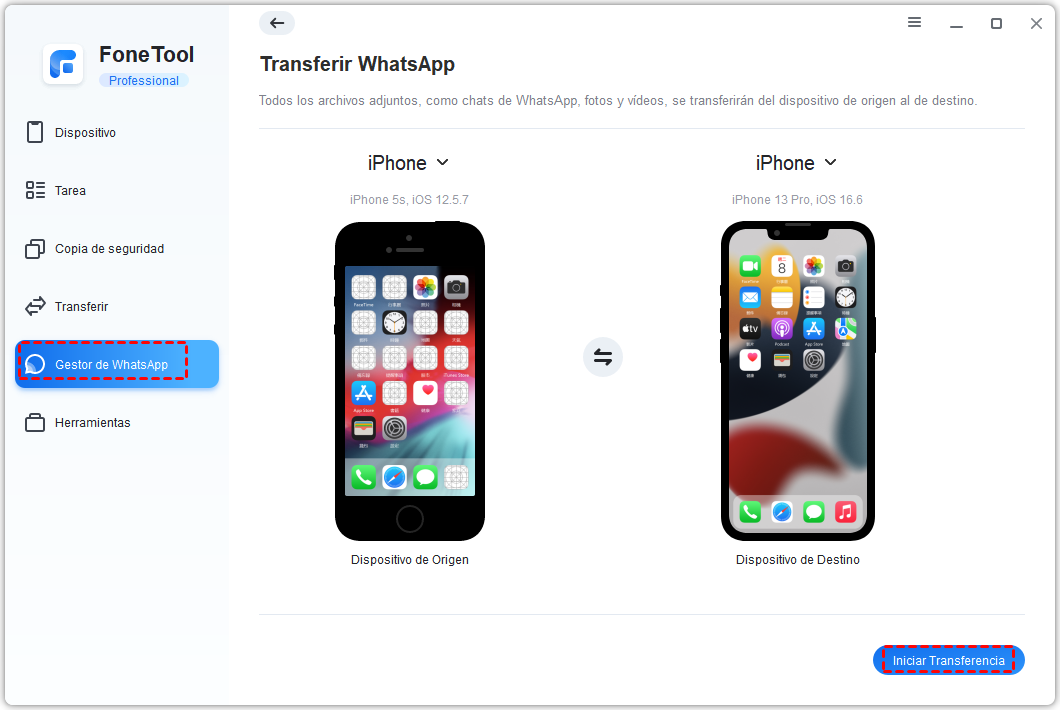Click the FoneTool logo icon
Viewport: 1060px width, 710px height.
(63, 64)
